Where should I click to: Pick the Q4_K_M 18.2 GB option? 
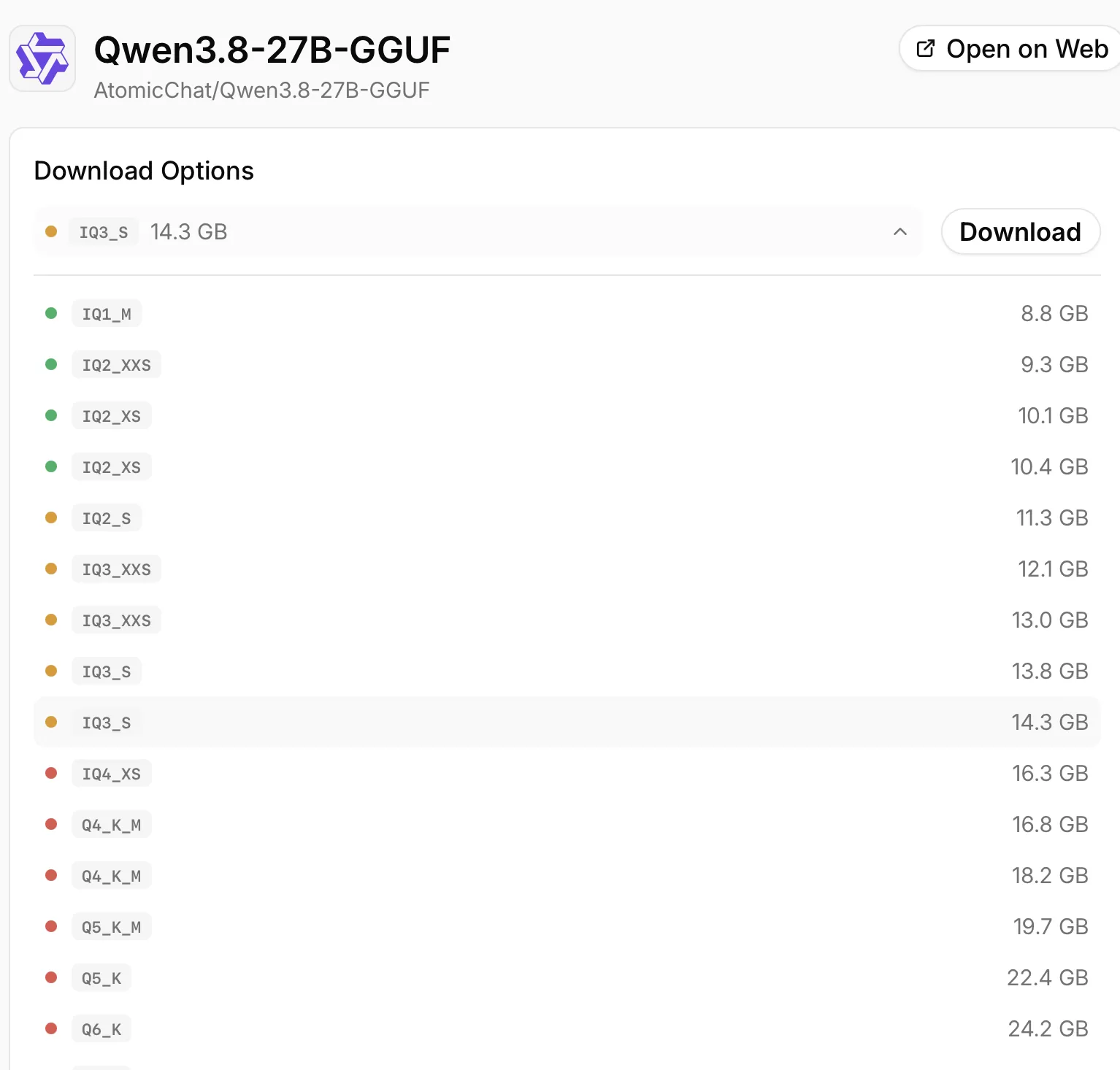(x=567, y=875)
